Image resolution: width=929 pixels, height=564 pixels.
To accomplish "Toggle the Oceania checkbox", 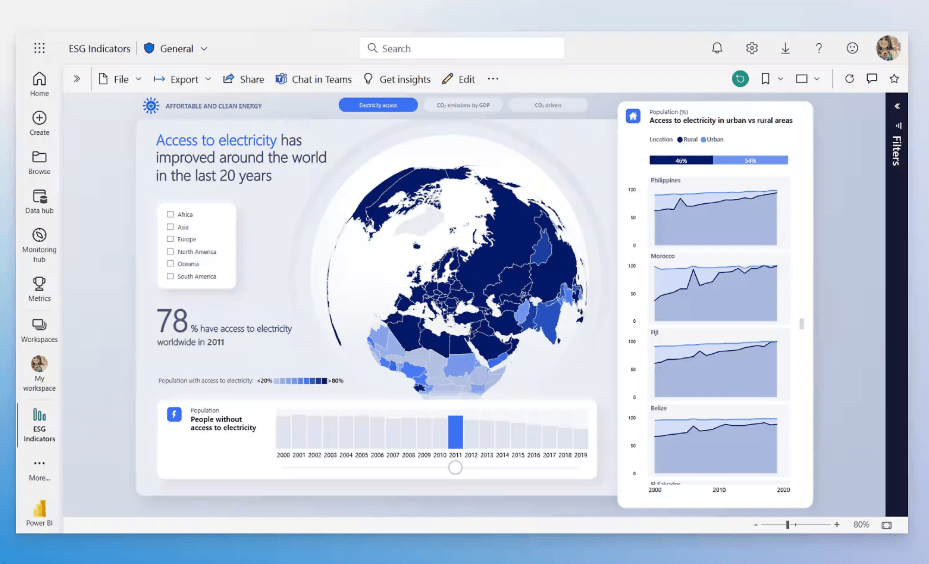I will [170, 264].
